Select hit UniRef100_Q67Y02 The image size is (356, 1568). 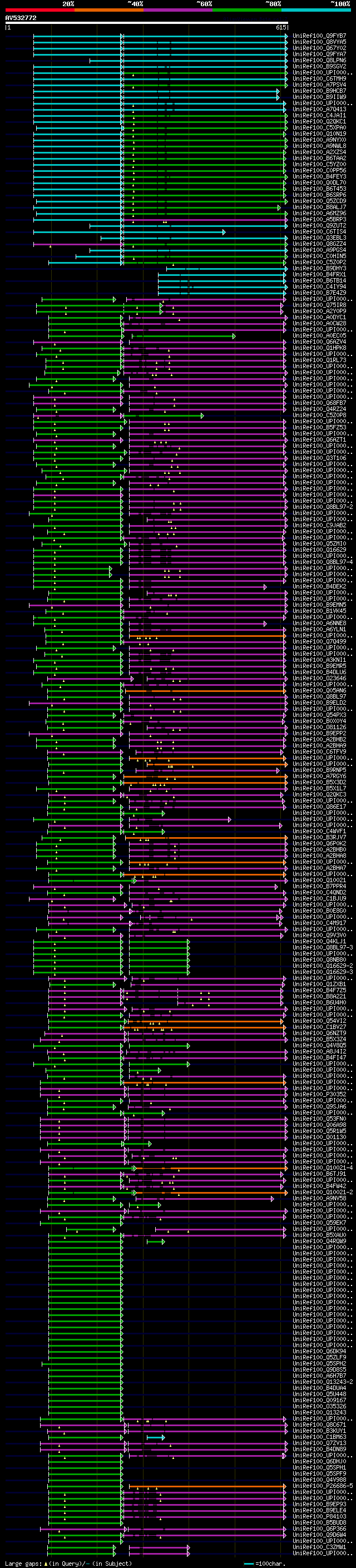pos(319,49)
